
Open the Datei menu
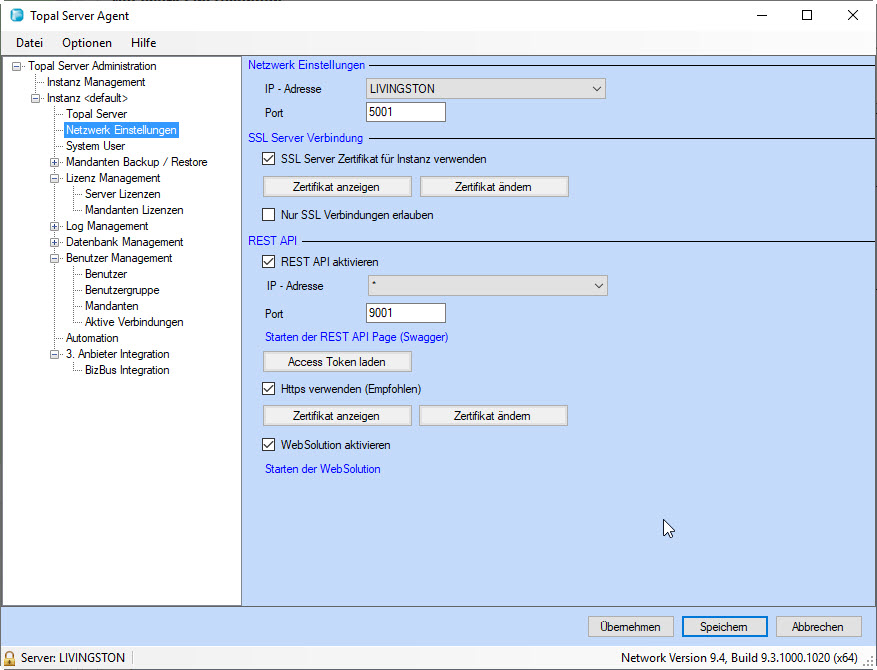[x=29, y=43]
